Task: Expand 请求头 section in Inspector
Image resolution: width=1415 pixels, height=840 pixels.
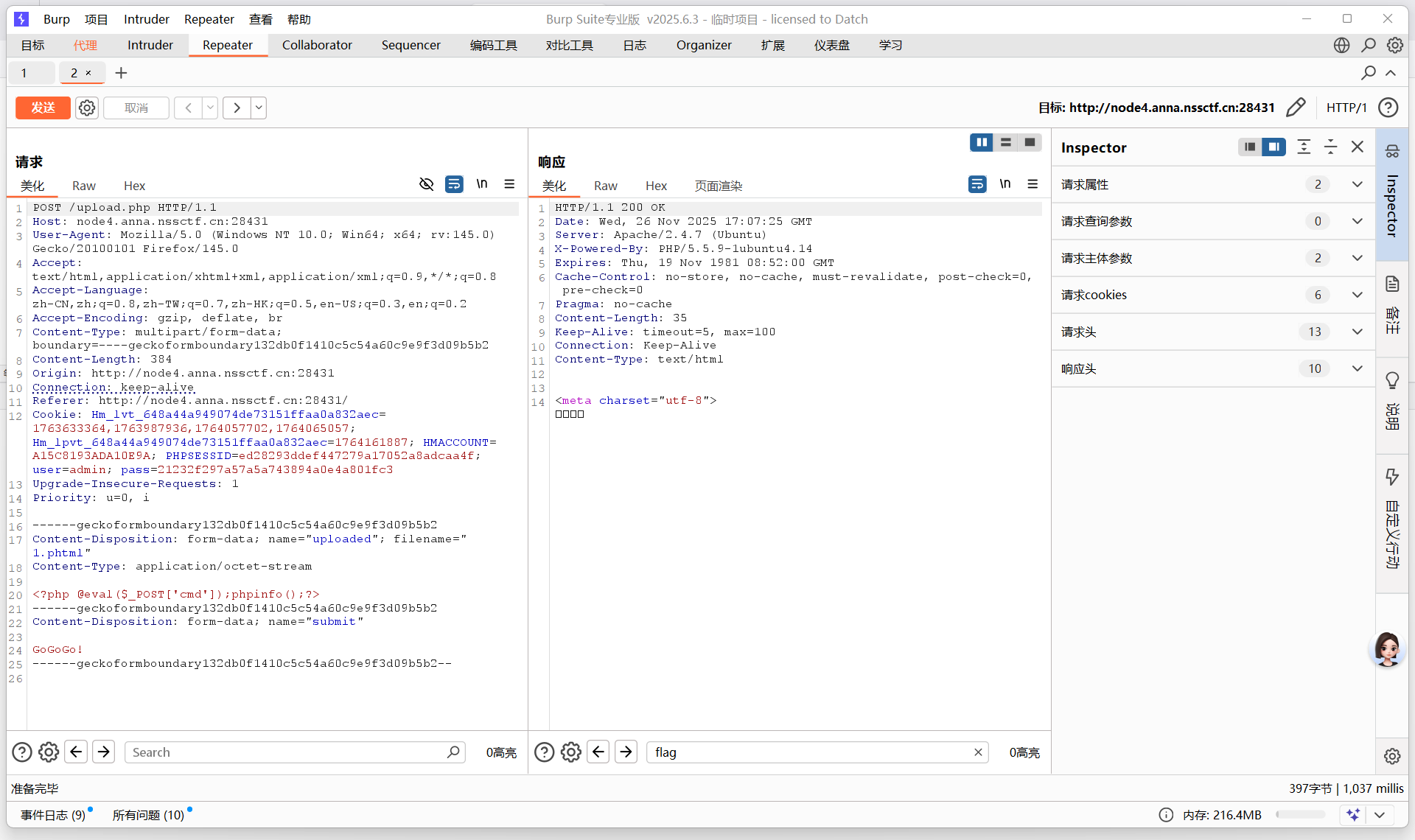Action: [x=1357, y=332]
